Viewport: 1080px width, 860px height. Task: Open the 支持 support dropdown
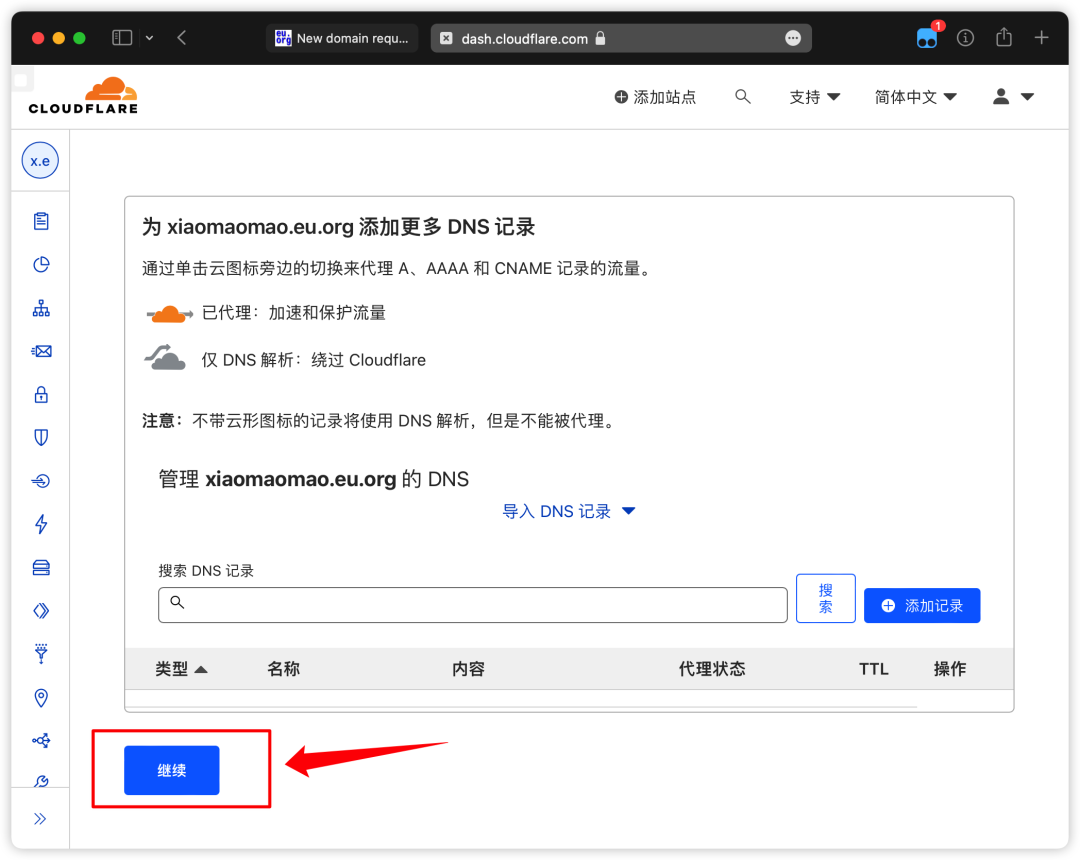point(815,97)
